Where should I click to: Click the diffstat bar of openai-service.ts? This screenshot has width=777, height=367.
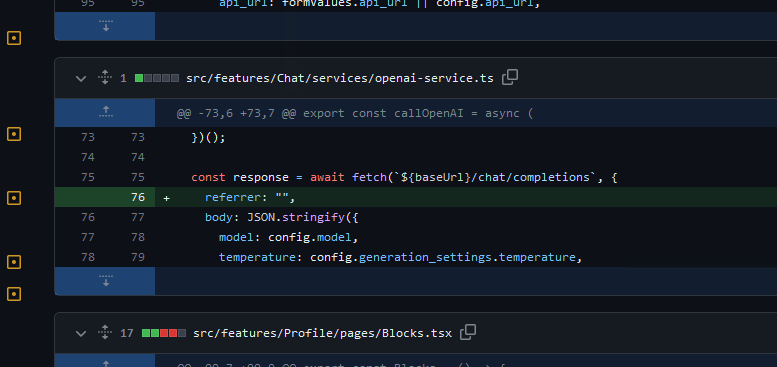coord(157,78)
